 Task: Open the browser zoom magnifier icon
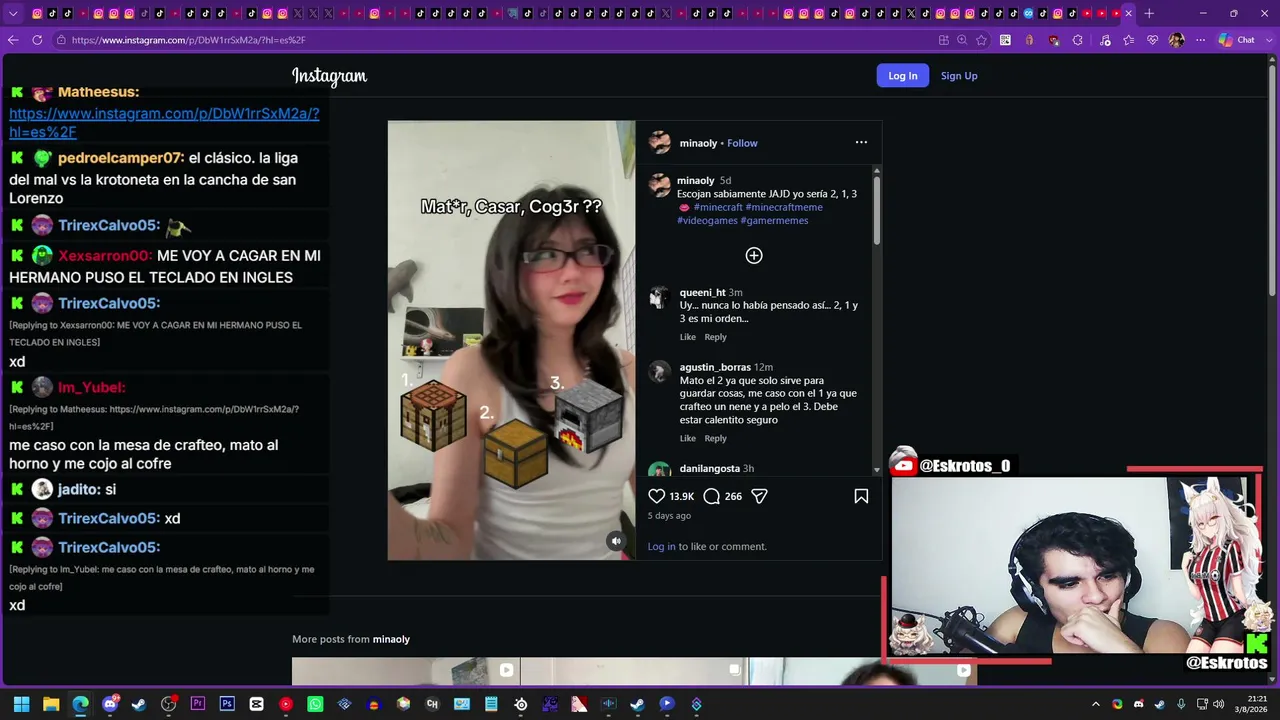[962, 40]
